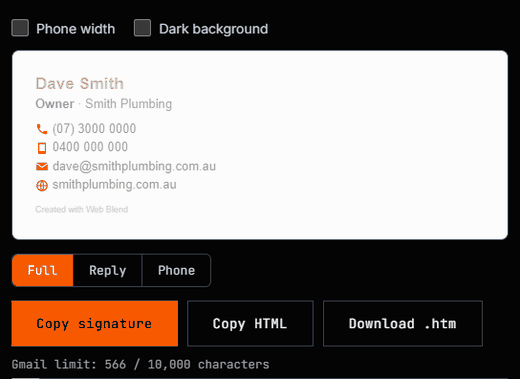The image size is (520, 379).
Task: Select the Full signature tab
Action: point(42,270)
